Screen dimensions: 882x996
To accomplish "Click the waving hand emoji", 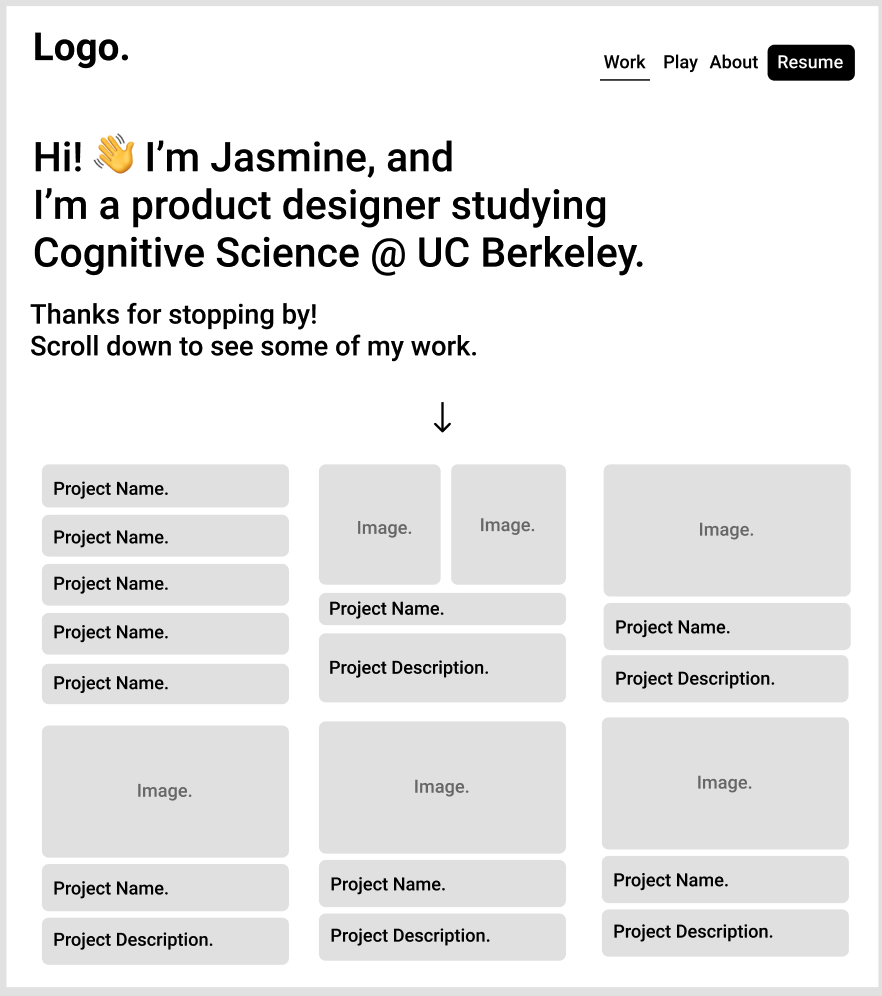I will click(x=114, y=157).
